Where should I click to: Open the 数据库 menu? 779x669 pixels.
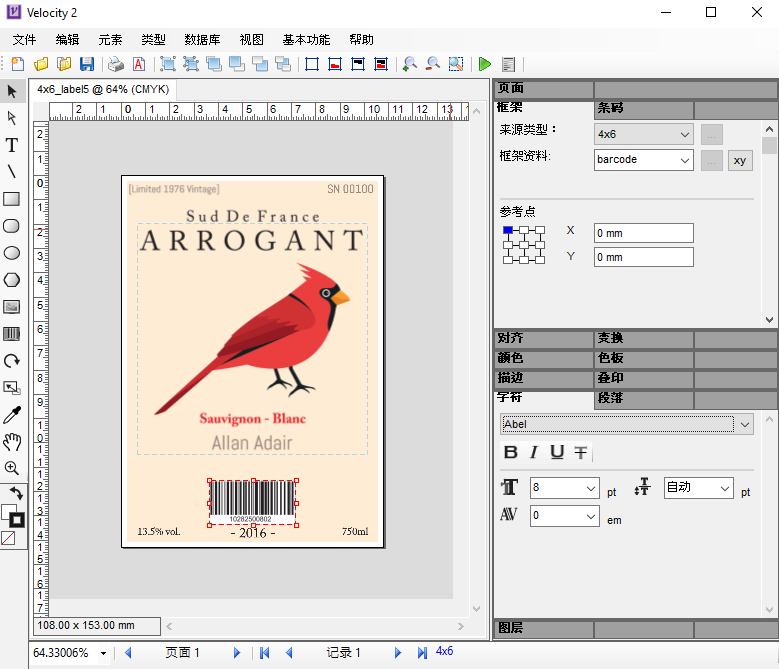point(202,40)
